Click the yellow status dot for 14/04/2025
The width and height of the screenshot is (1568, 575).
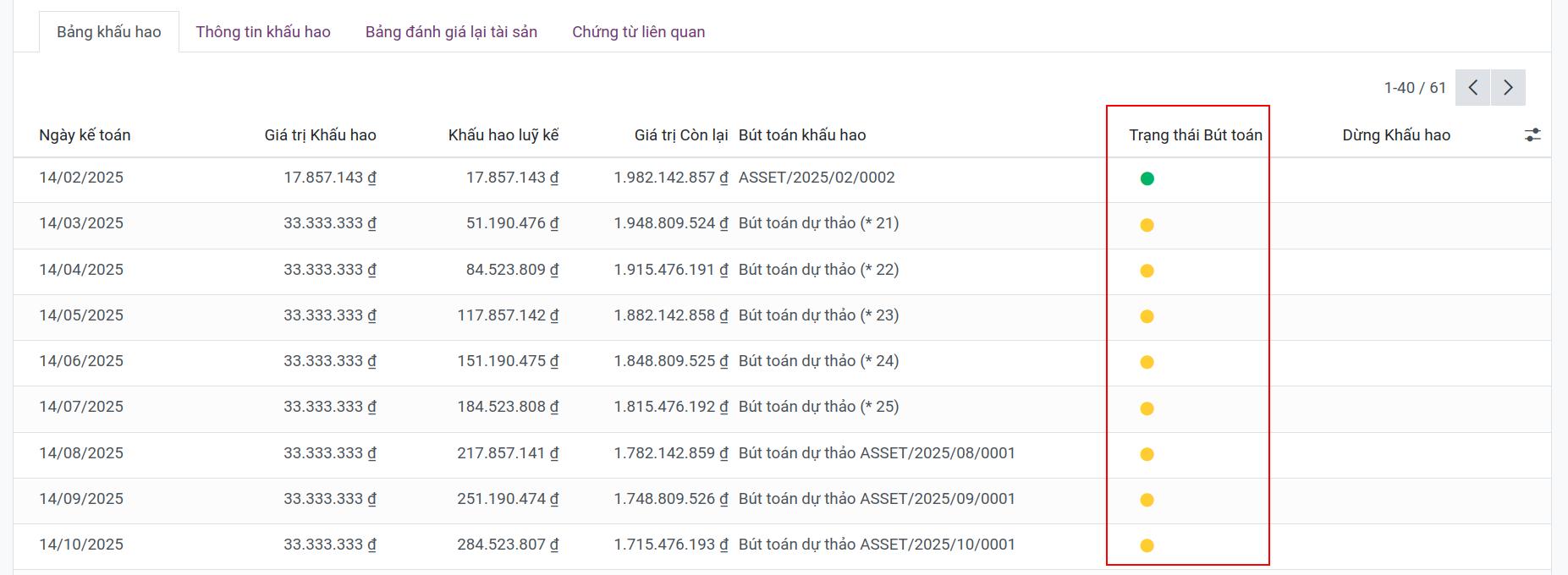1147,271
